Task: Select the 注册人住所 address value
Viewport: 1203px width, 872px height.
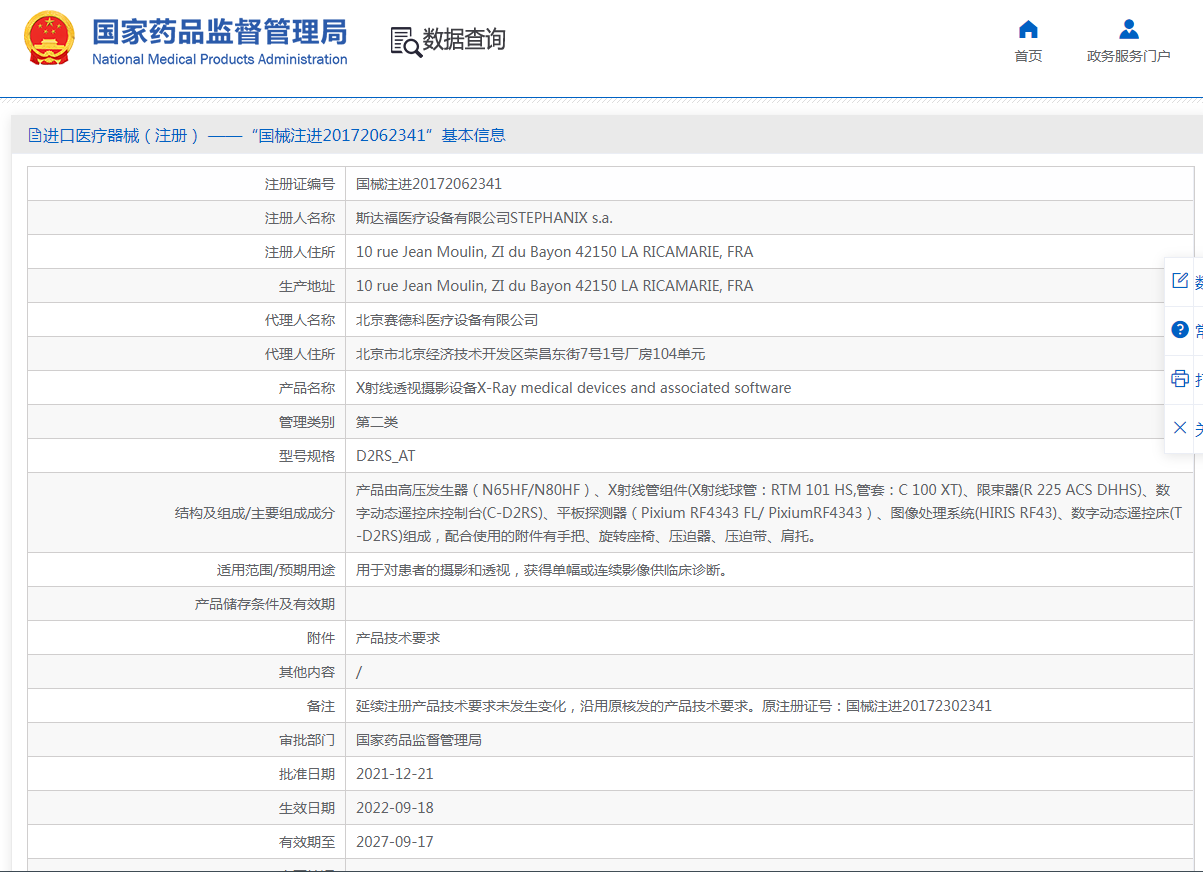Action: tap(554, 252)
